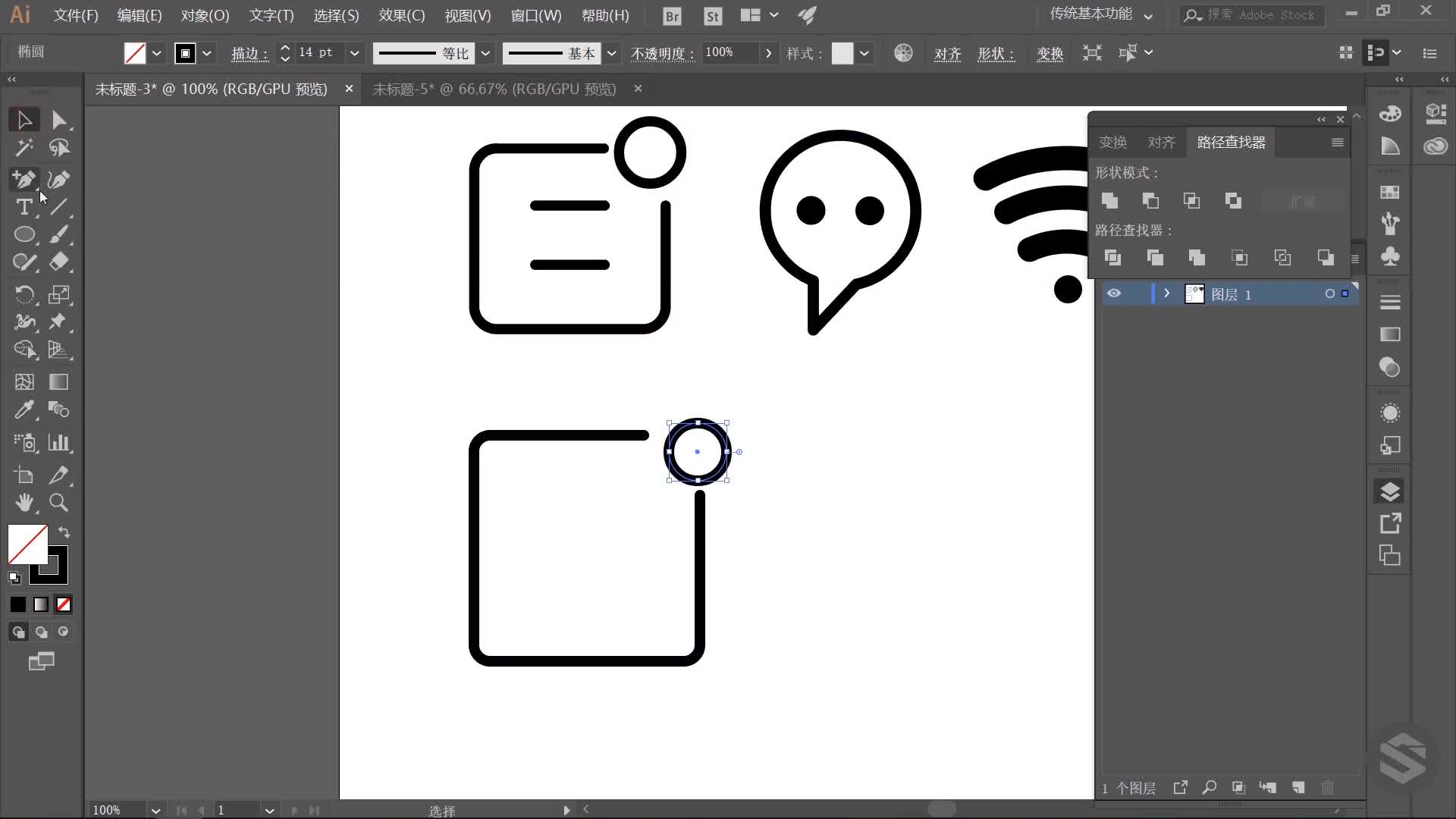Image resolution: width=1456 pixels, height=819 pixels.
Task: Select the Artboard tool
Action: pyautogui.click(x=24, y=475)
